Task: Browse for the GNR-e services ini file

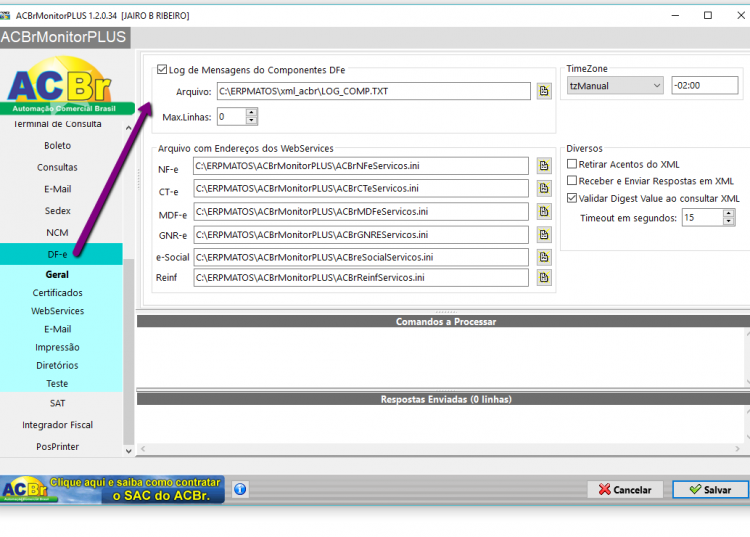Action: [544, 234]
